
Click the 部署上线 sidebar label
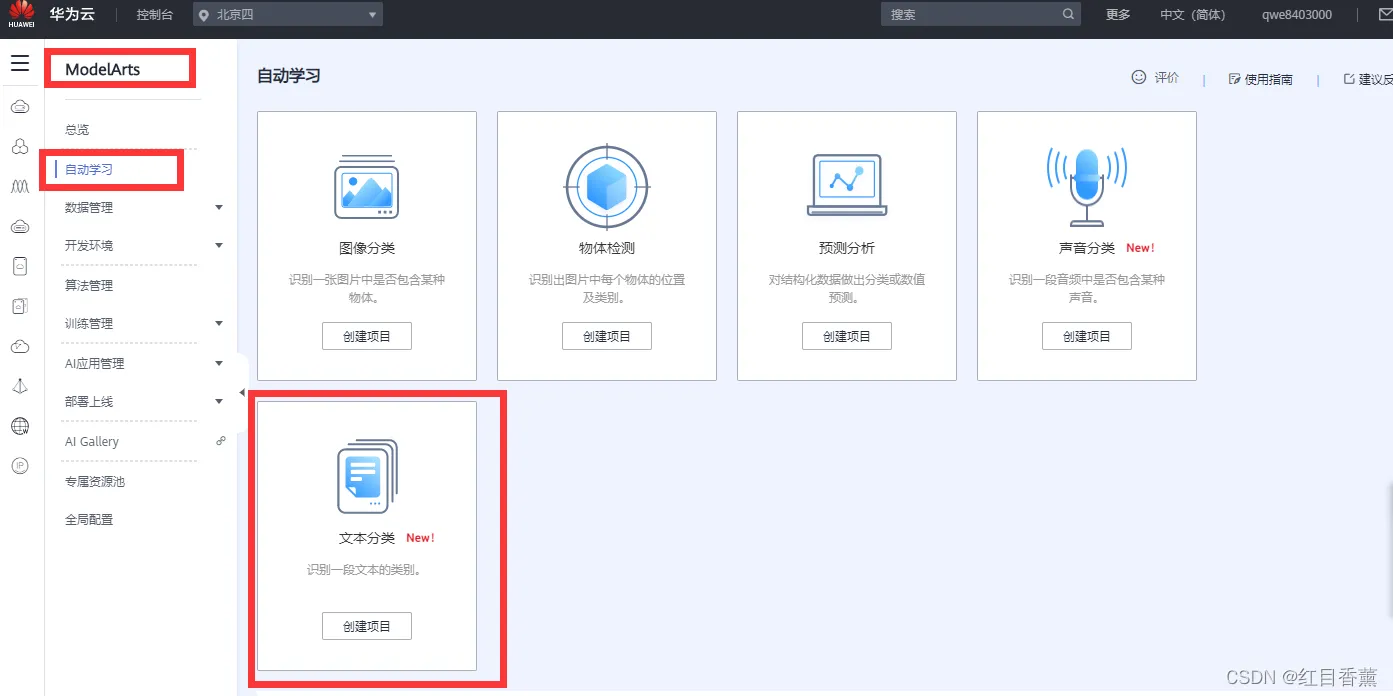coord(89,401)
